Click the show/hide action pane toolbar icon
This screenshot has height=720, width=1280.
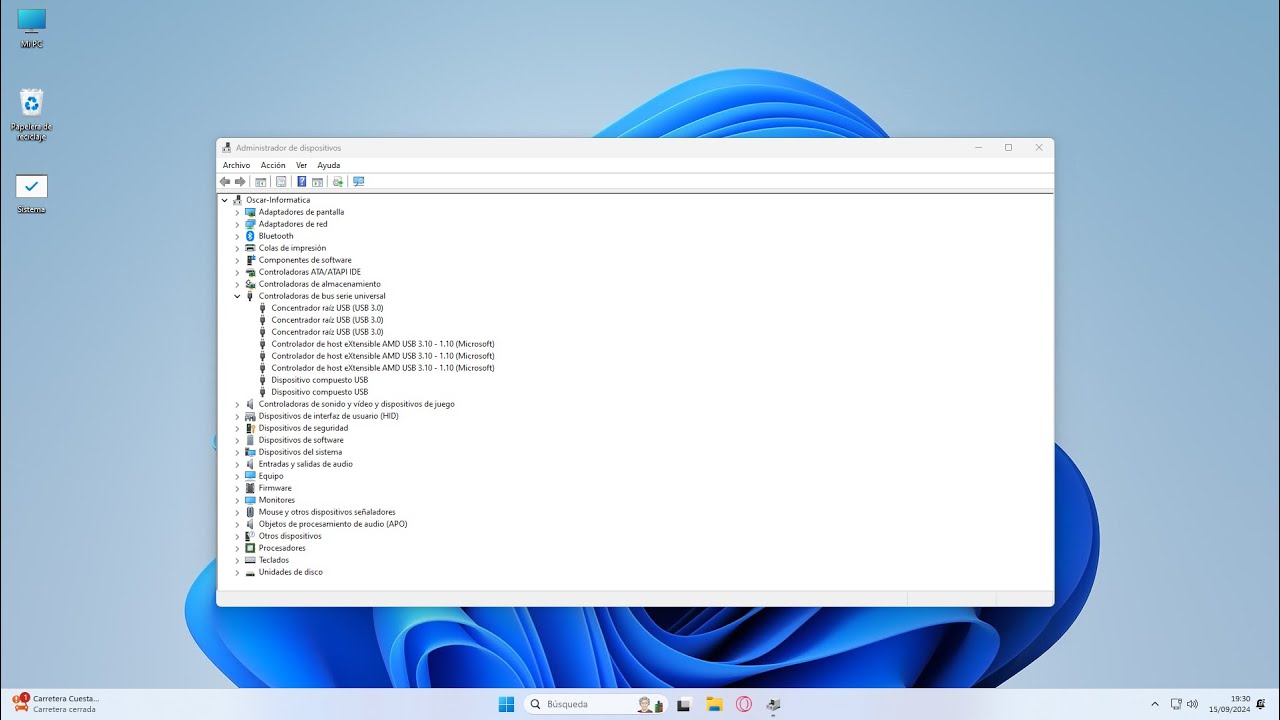(318, 182)
